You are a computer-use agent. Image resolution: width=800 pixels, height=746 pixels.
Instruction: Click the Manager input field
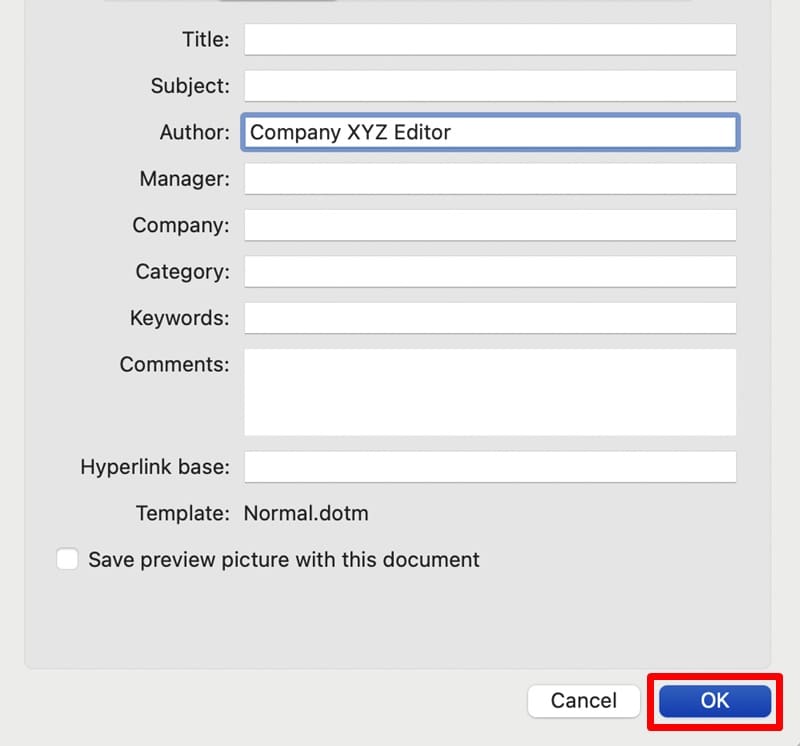[x=490, y=179]
